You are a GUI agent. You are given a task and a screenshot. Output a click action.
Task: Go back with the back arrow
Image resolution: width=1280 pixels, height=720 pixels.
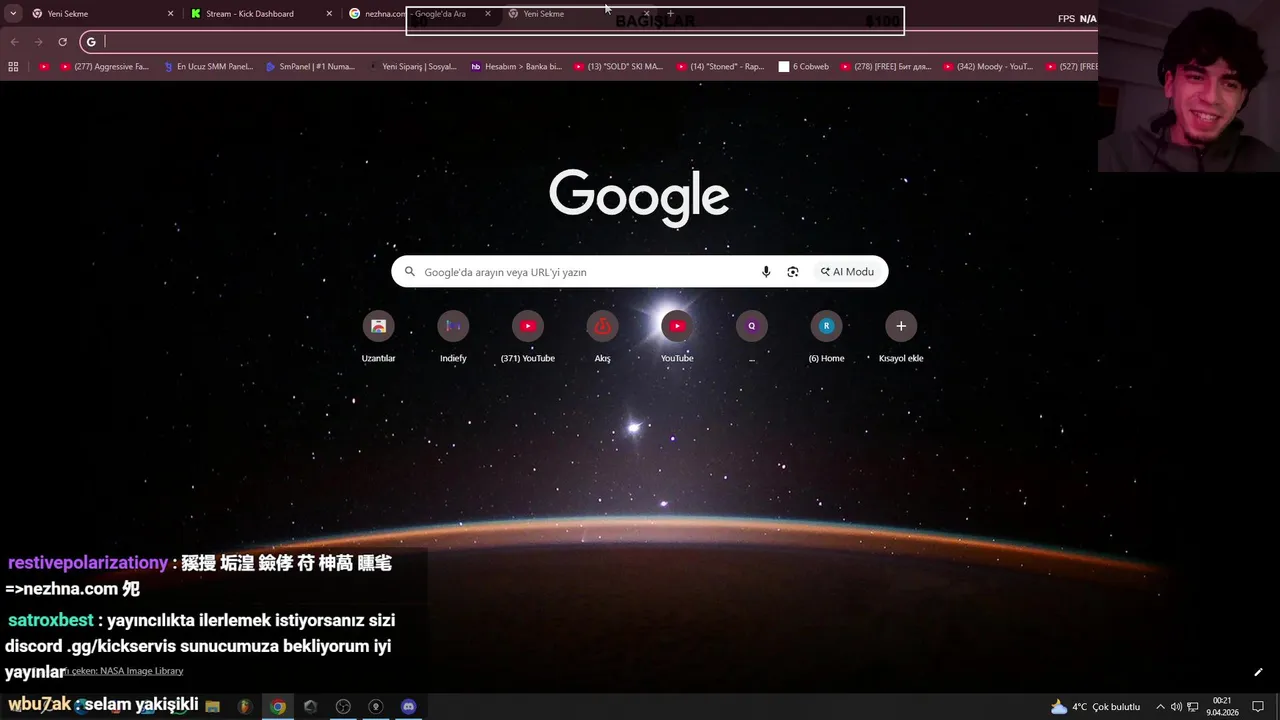pyautogui.click(x=14, y=42)
